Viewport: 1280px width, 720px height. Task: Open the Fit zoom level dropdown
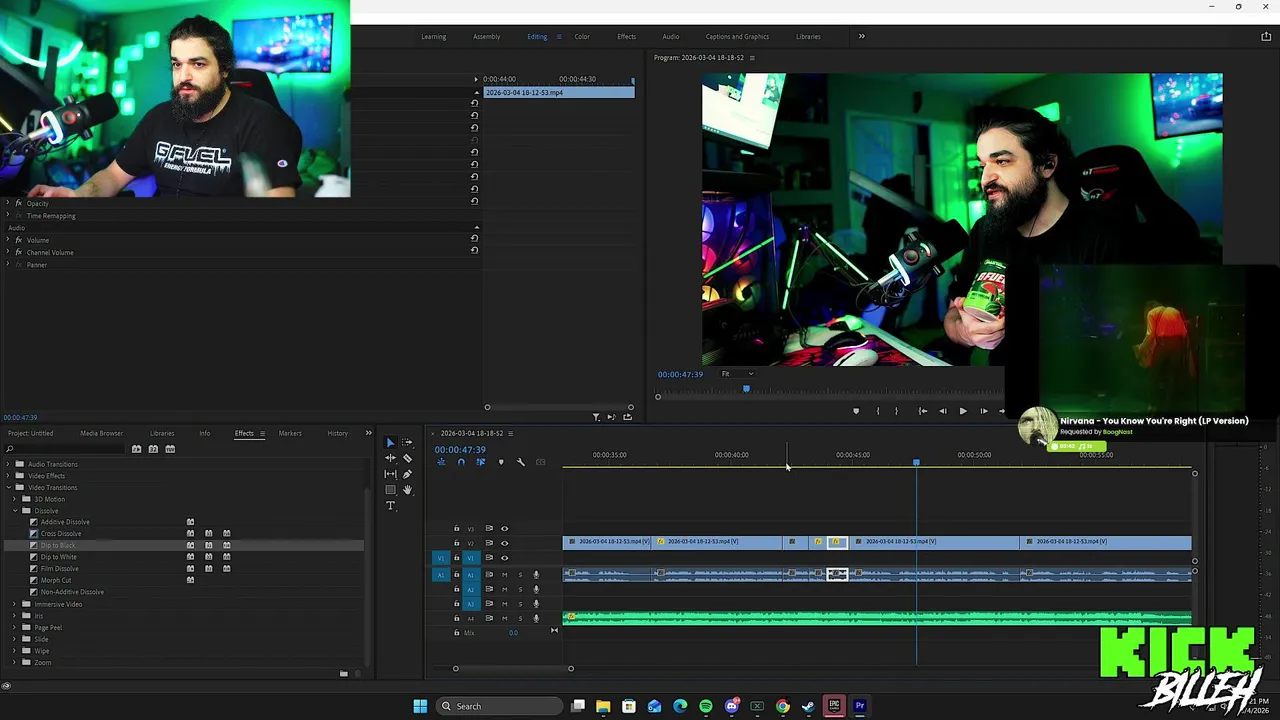[738, 374]
